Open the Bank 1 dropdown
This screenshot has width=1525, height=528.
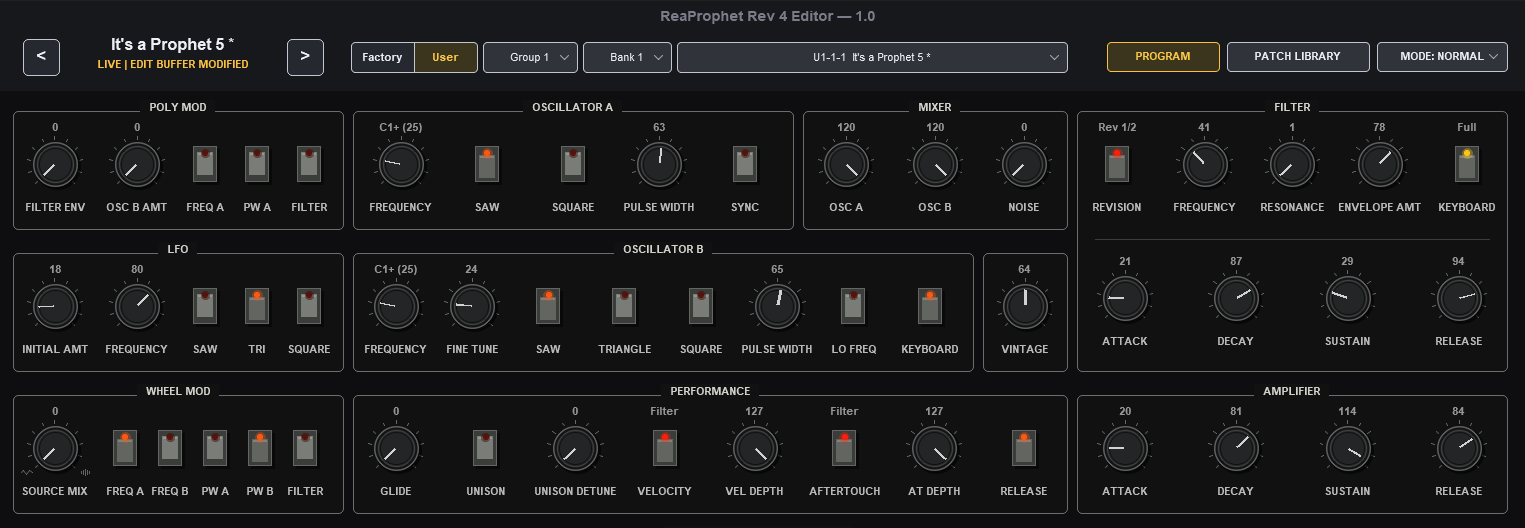[x=627, y=57]
